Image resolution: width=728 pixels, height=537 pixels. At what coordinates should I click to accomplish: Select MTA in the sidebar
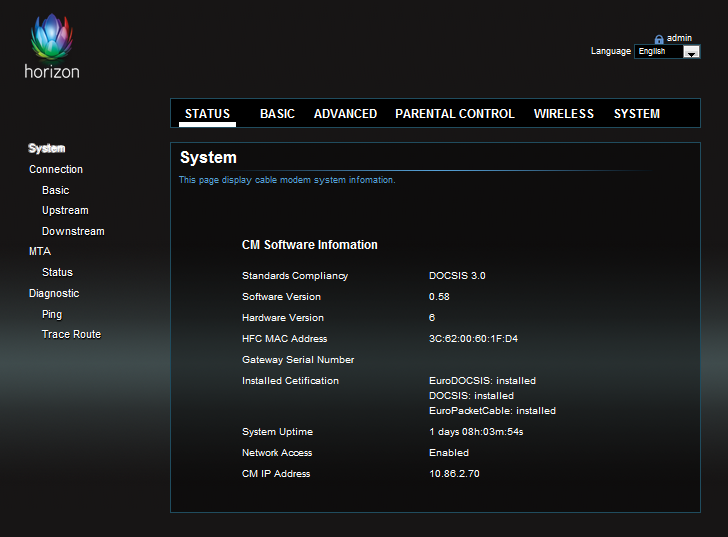39,252
